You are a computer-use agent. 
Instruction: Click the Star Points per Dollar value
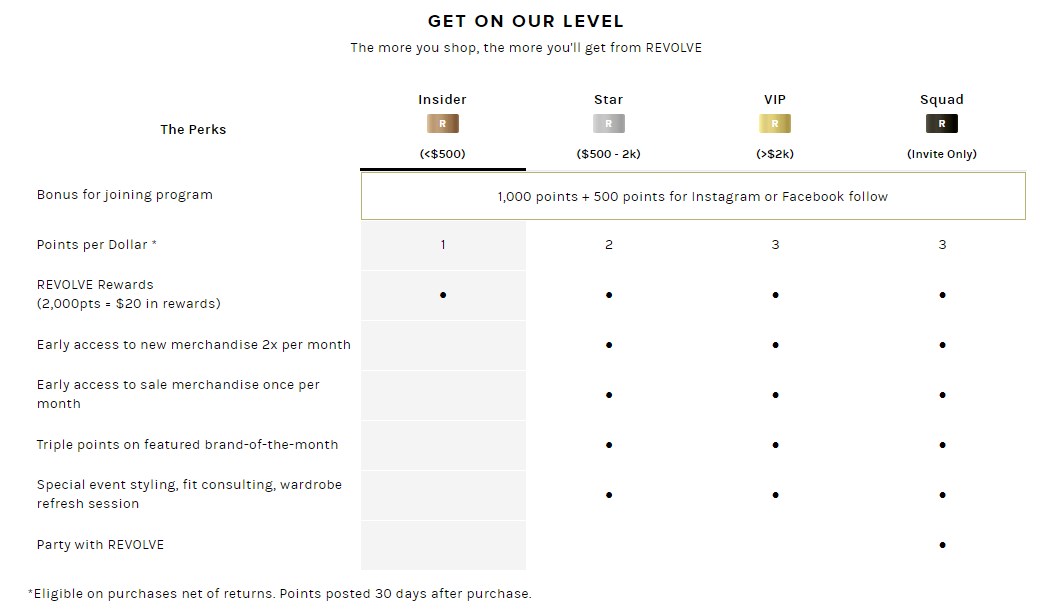609,245
